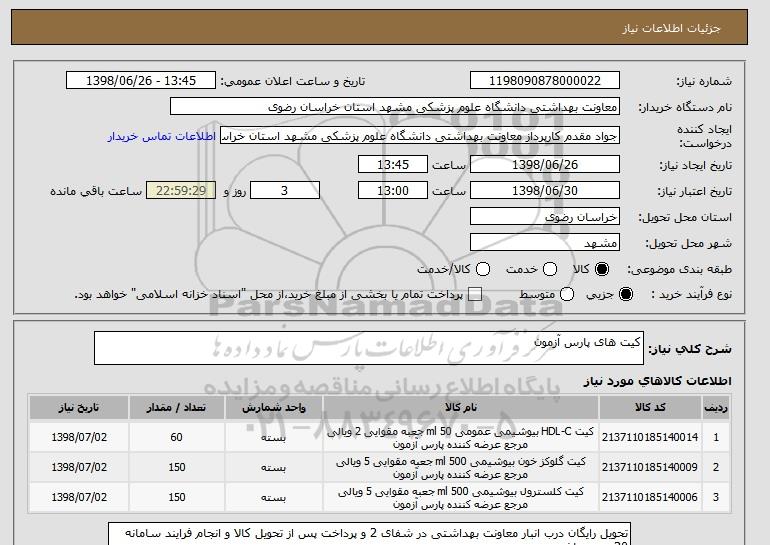Click the validity date field 1398/06/30
The image size is (770, 545).
tap(545, 191)
